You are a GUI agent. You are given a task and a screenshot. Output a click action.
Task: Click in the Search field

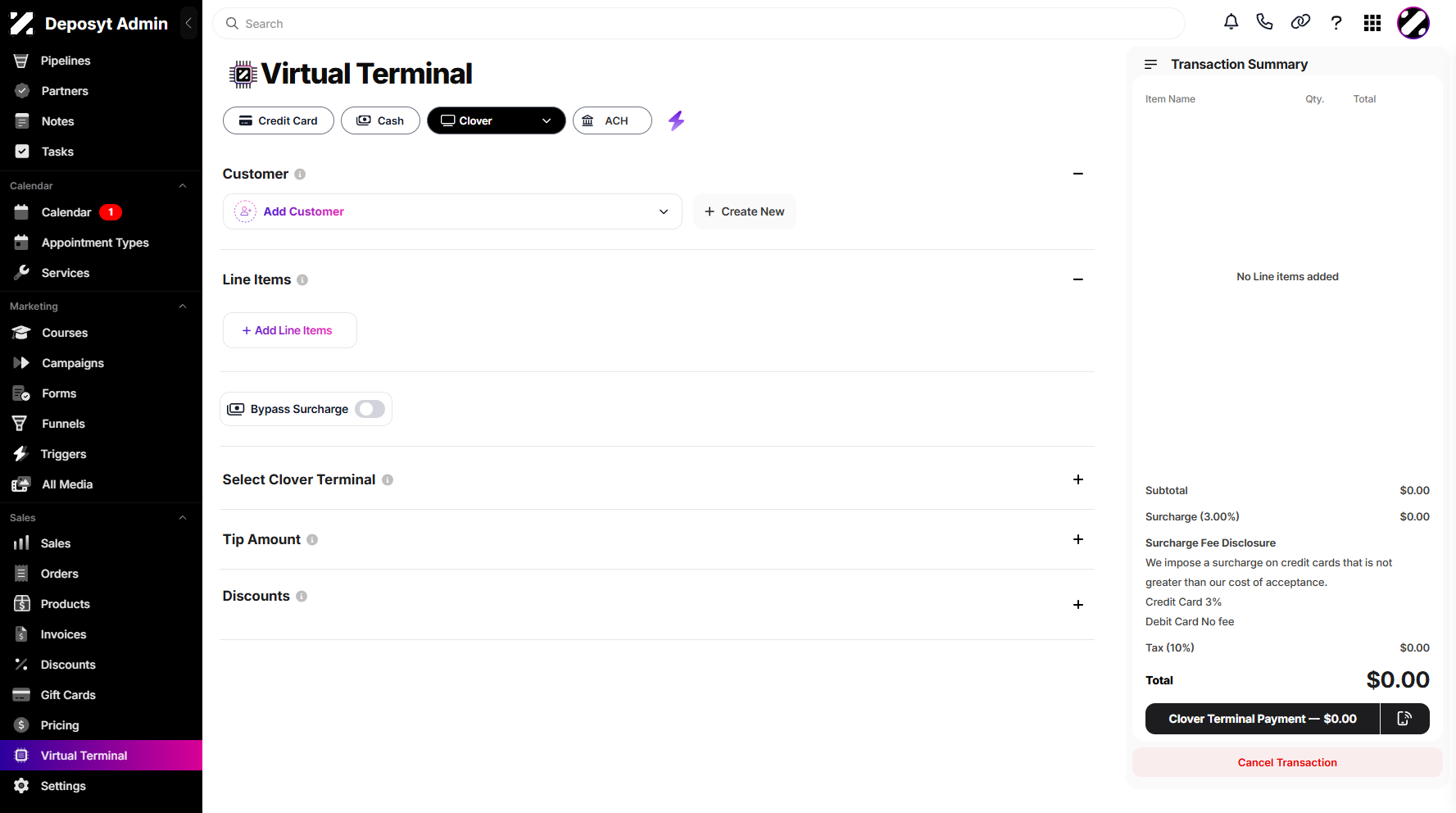(x=699, y=24)
